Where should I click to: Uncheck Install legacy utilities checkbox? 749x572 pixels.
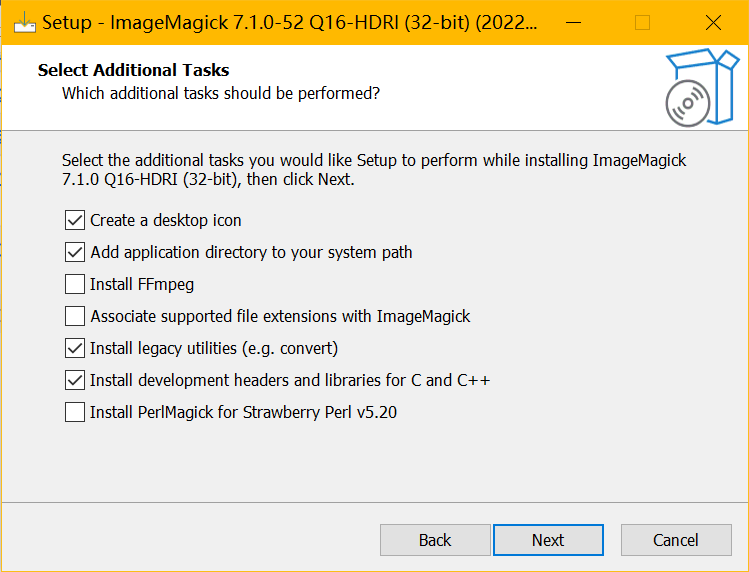point(75,348)
